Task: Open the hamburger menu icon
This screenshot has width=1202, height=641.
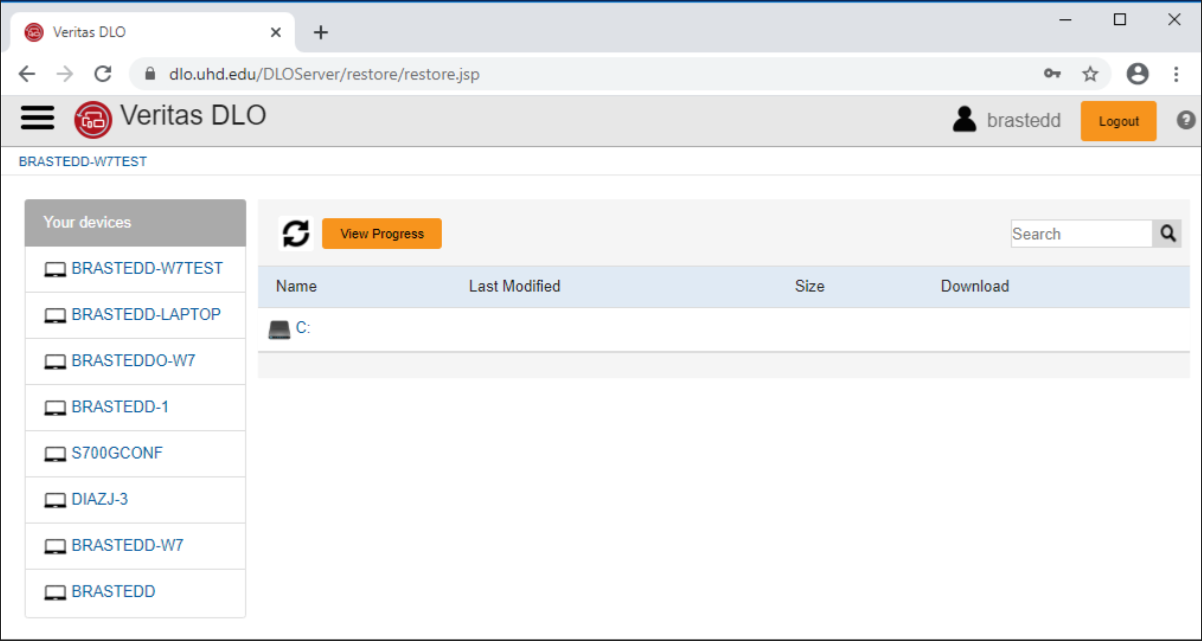Action: 38,118
